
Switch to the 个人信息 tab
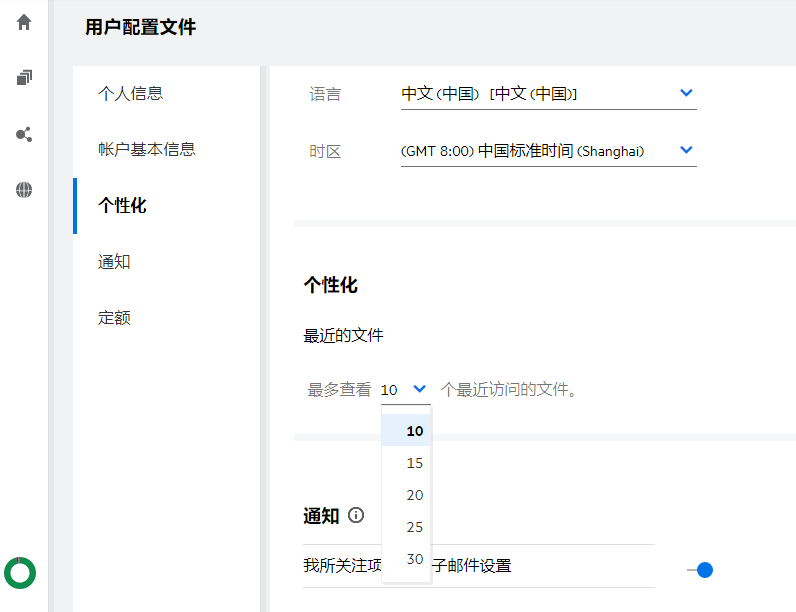(x=130, y=94)
